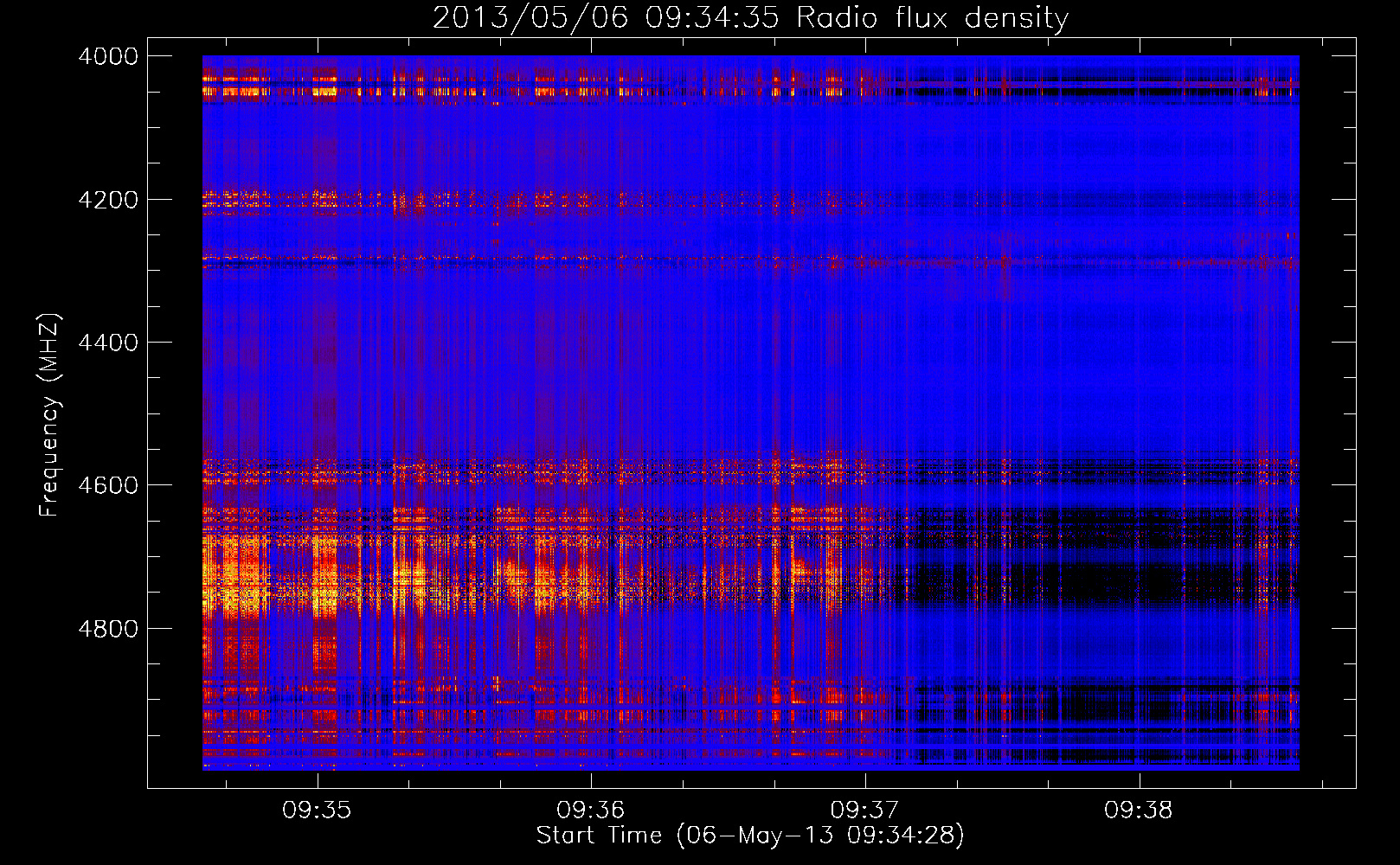Click the 4400 frequency axis label

coord(108,343)
